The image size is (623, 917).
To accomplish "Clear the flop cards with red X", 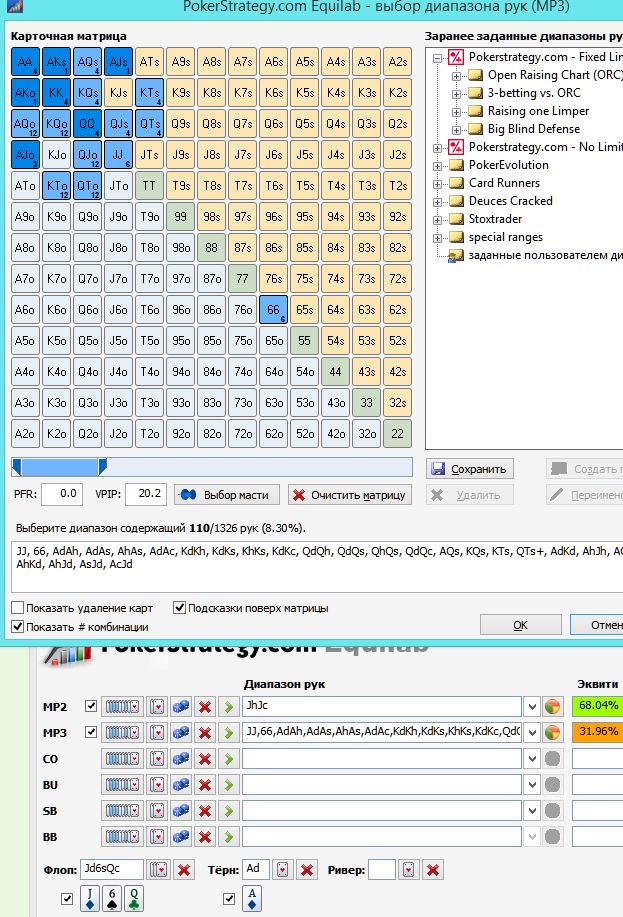I will tap(184, 870).
